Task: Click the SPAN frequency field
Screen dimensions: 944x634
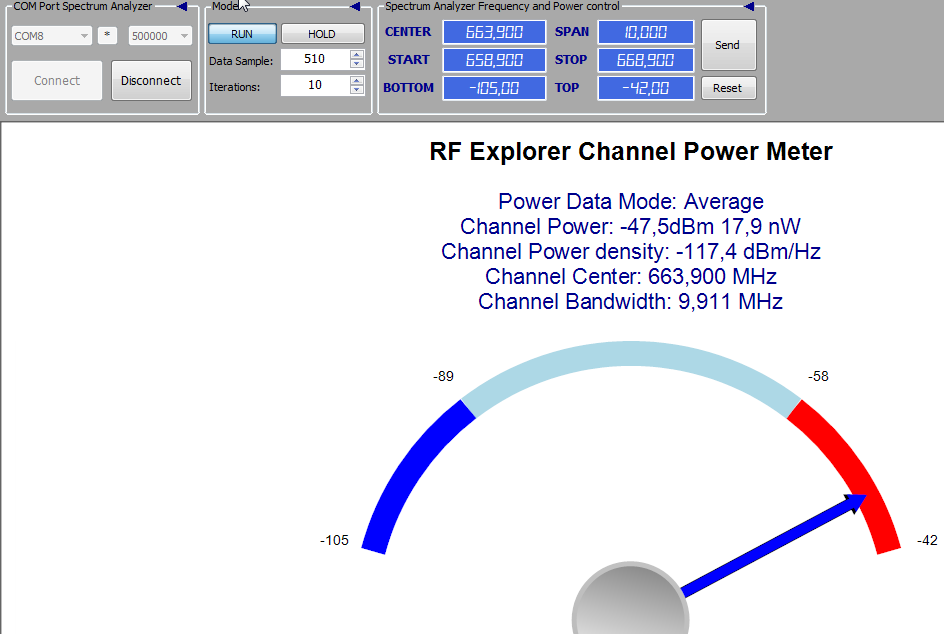Action: point(645,32)
